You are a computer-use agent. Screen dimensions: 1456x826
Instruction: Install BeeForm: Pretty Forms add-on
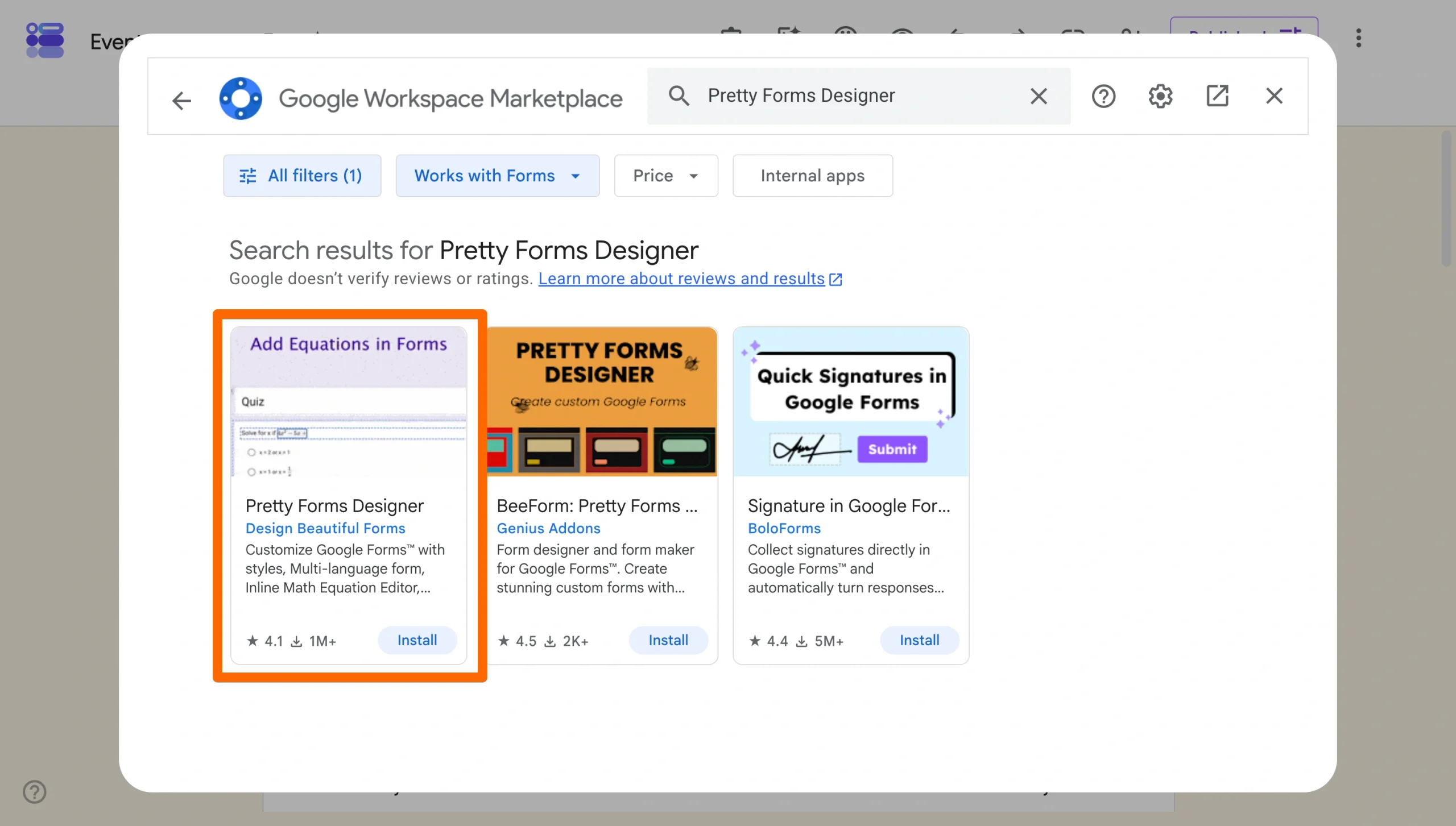(x=668, y=640)
